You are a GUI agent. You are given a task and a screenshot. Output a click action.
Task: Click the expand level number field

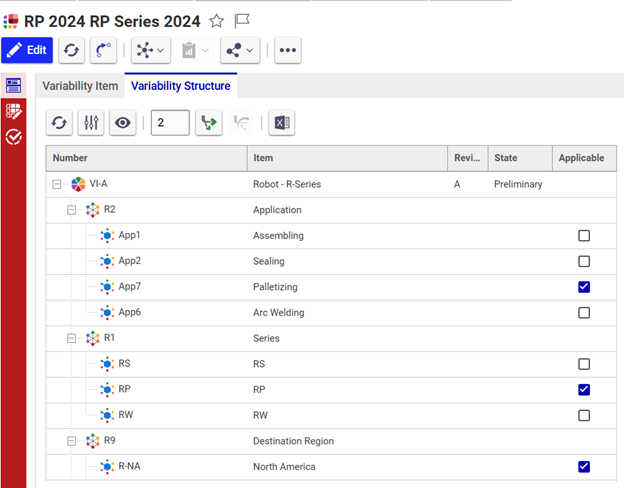(x=170, y=123)
